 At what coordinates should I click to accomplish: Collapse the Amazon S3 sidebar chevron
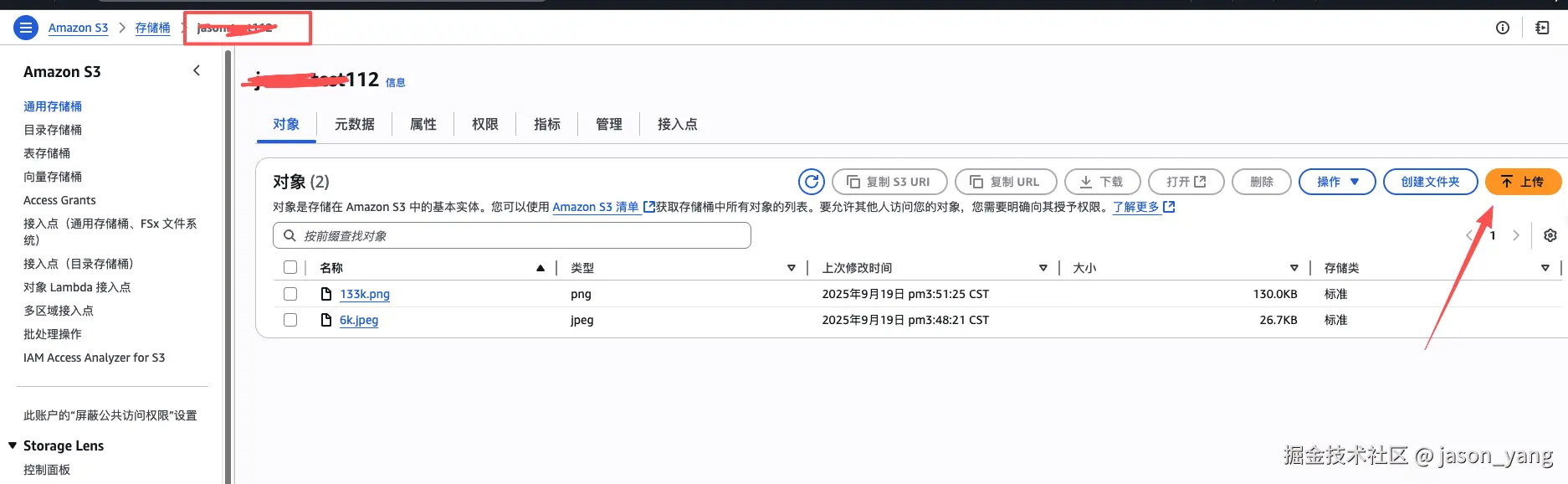pos(197,71)
